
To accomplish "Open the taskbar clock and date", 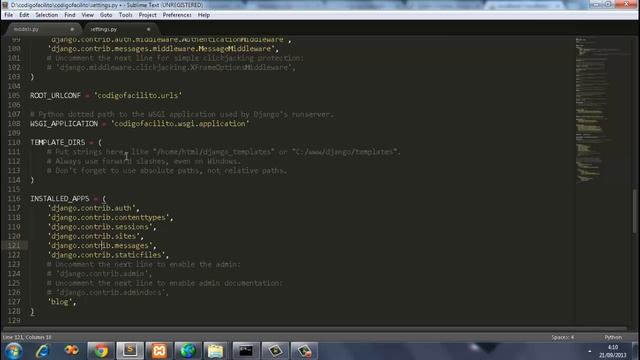I will (613, 351).
